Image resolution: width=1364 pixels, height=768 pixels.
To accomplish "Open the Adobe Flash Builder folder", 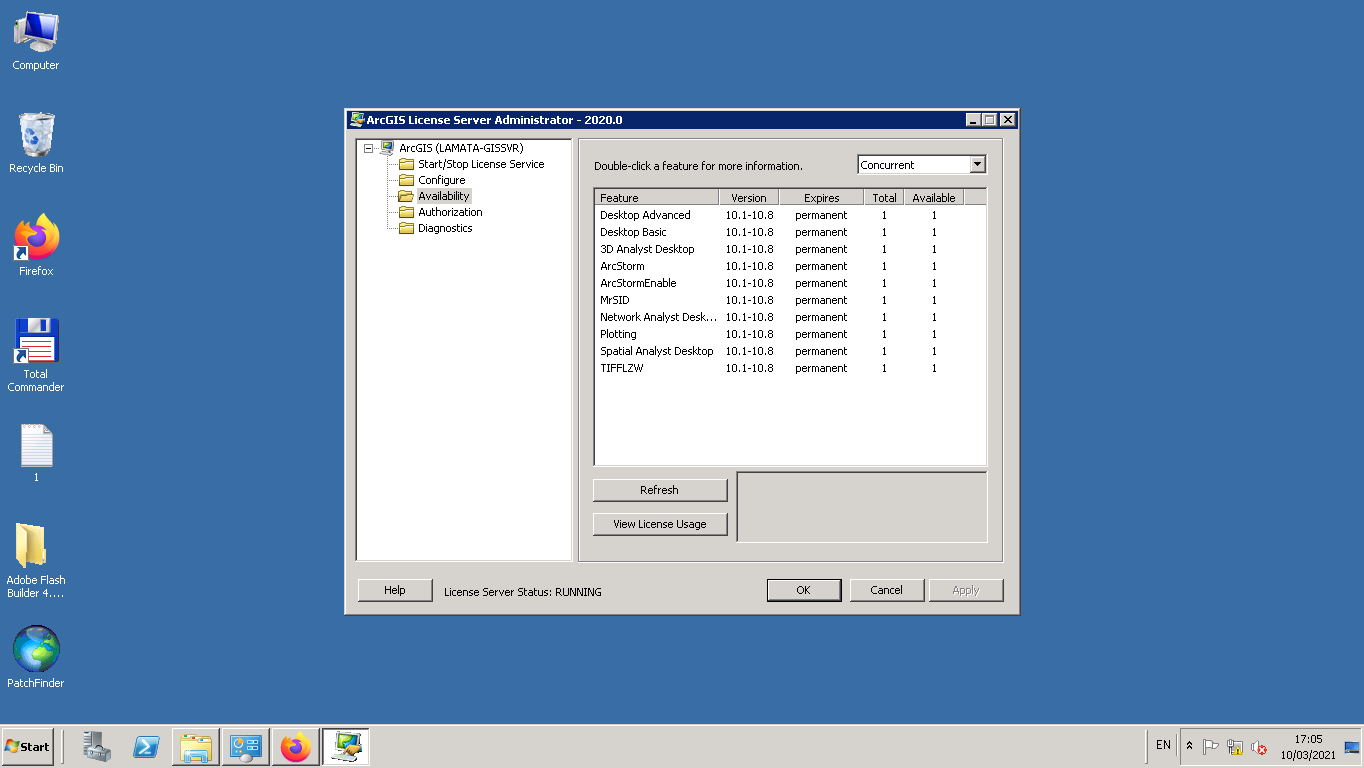I will click(x=36, y=560).
